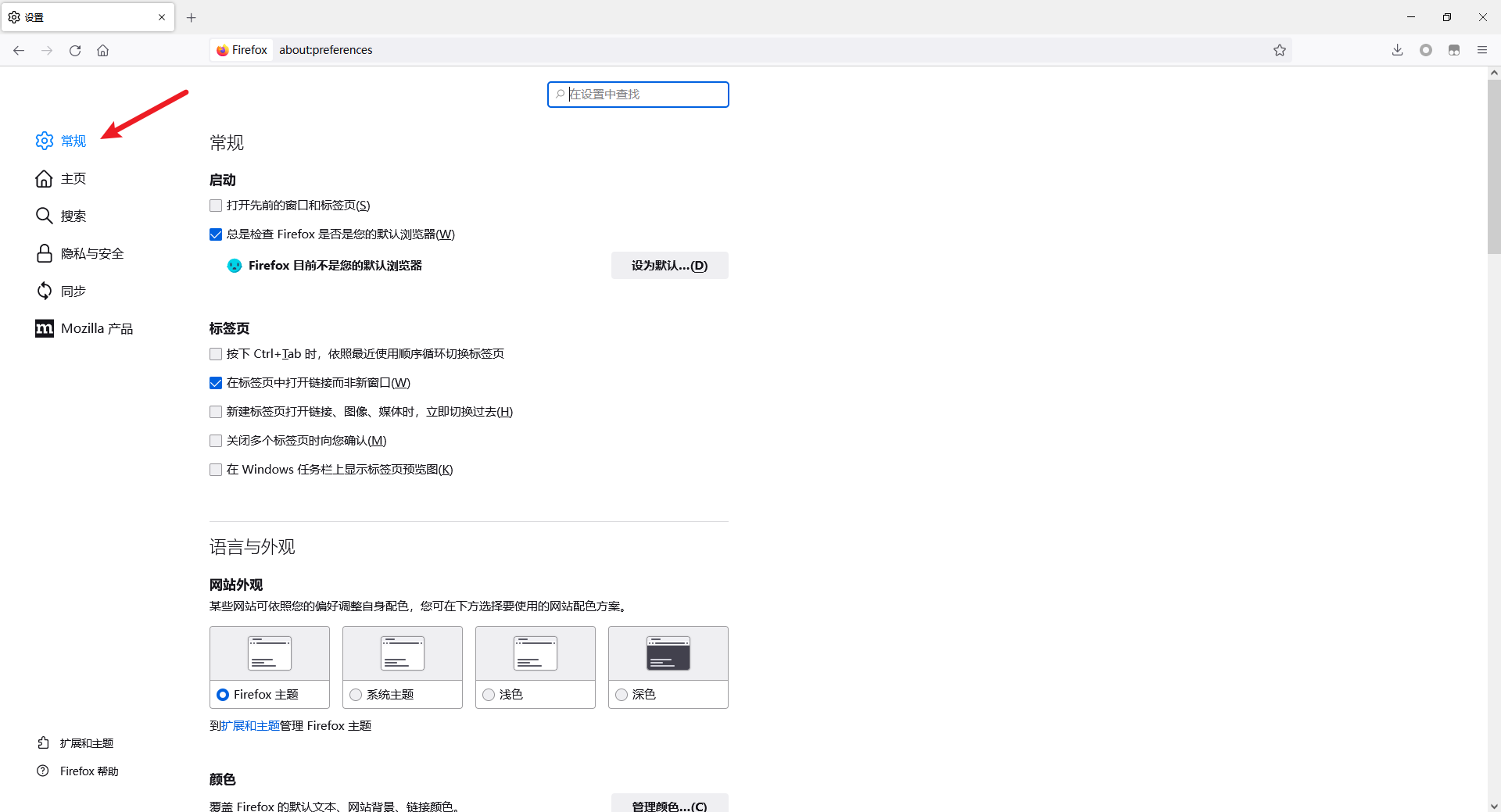The image size is (1501, 812).
Task: Switch to the 主页 settings category
Action: [x=61, y=178]
